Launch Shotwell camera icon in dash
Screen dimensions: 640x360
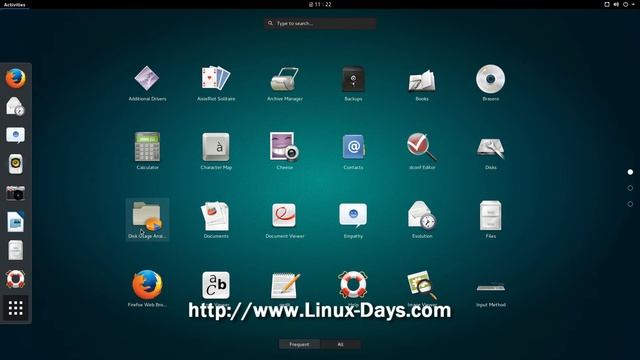point(16,193)
